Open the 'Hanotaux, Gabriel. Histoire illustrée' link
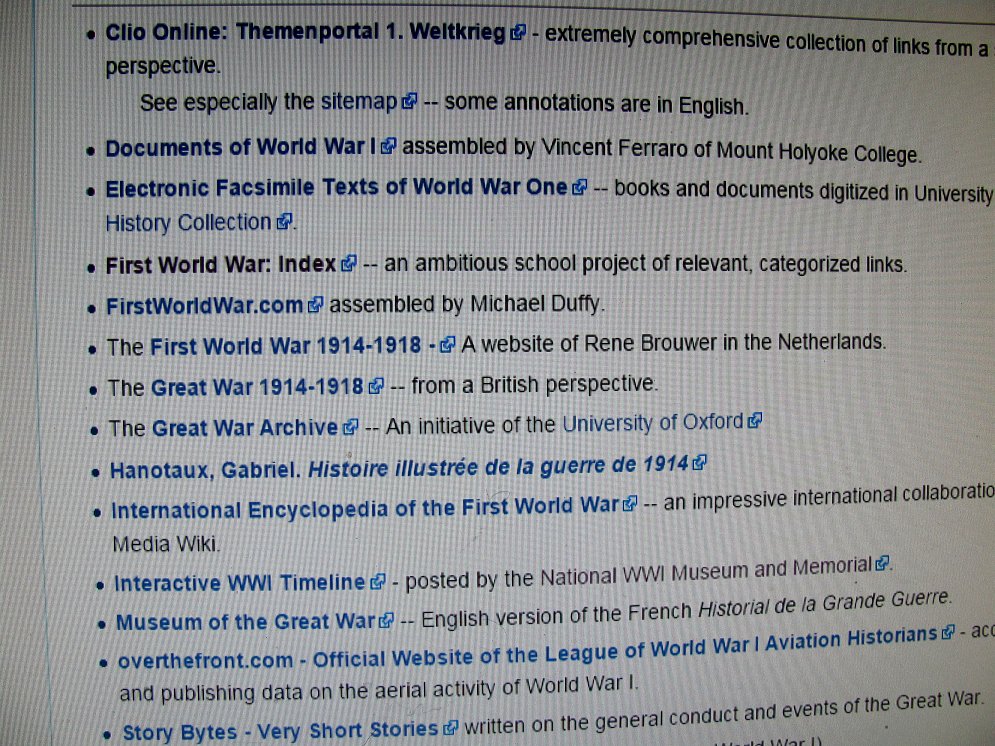The height and width of the screenshot is (746, 995). tap(399, 469)
